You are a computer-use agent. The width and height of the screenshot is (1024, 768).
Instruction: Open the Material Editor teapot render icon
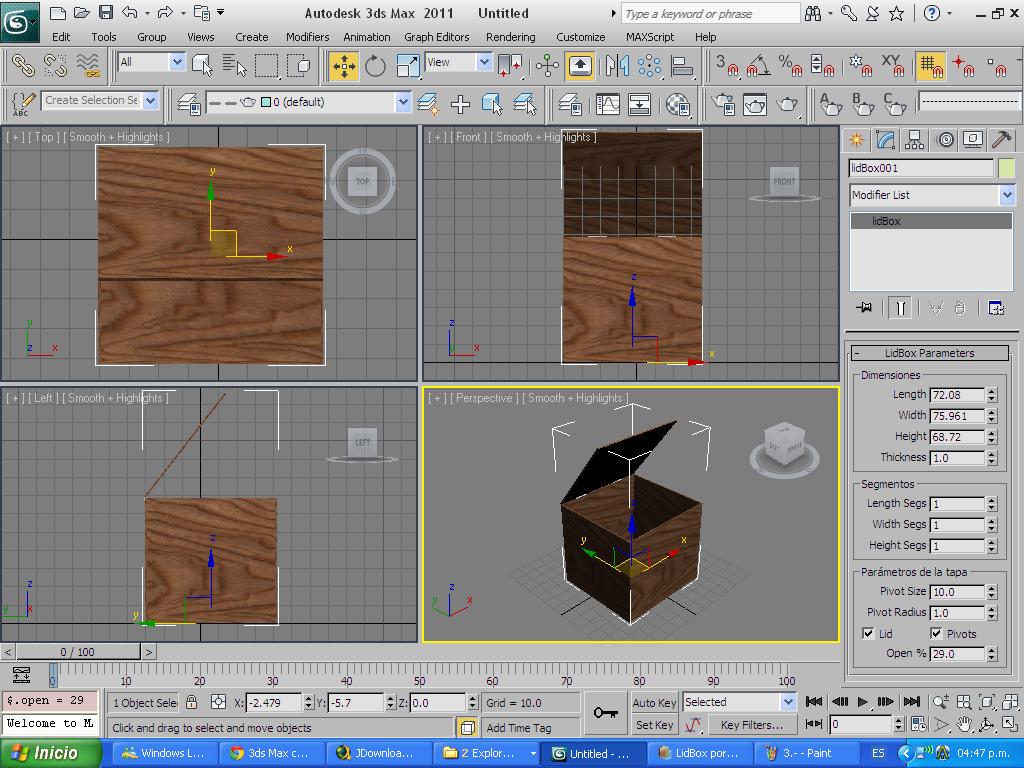coord(723,103)
